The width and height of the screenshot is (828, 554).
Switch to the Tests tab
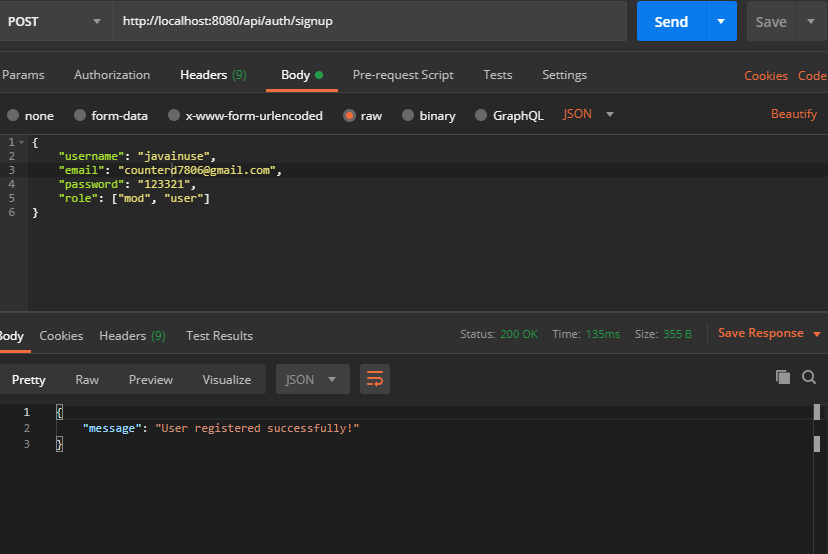[x=497, y=75]
